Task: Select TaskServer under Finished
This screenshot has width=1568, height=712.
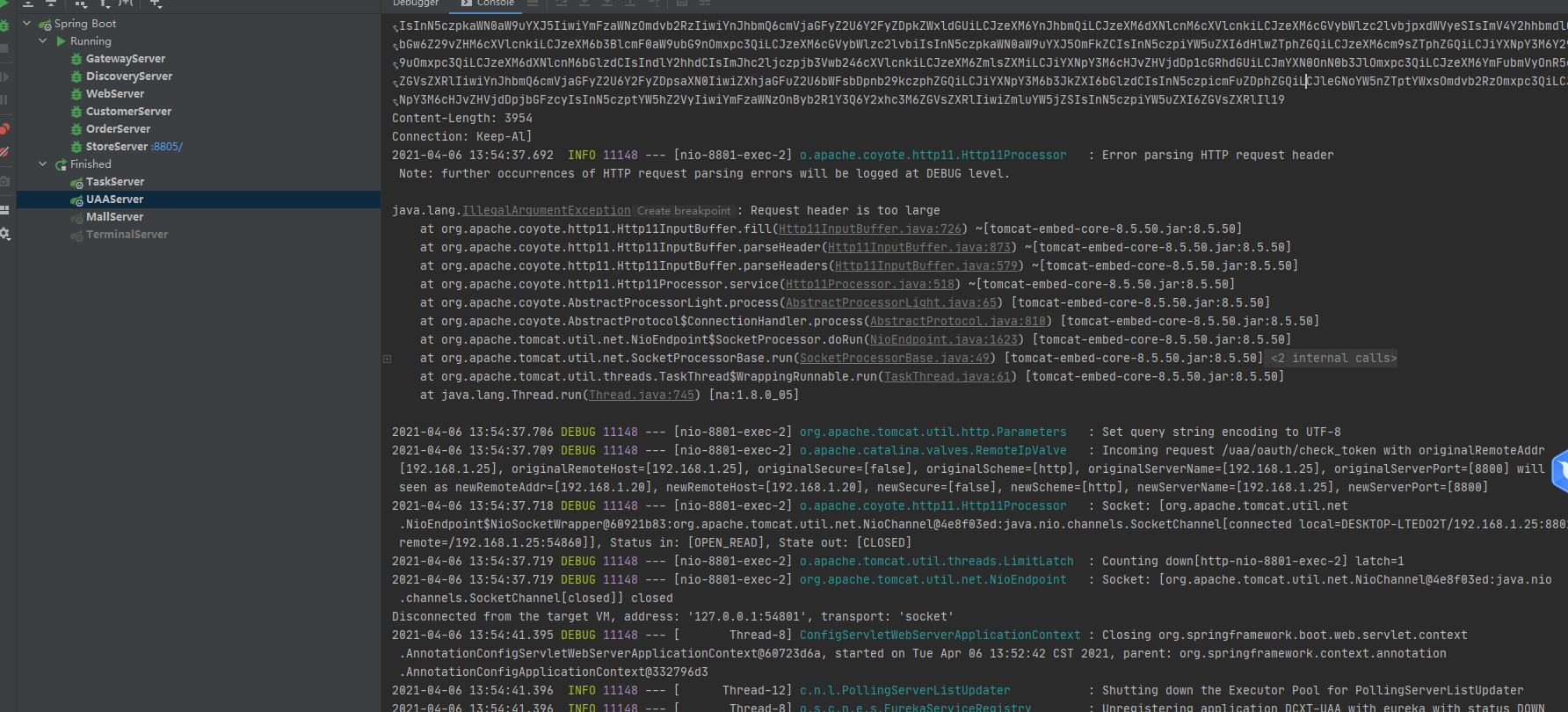Action: [x=115, y=182]
